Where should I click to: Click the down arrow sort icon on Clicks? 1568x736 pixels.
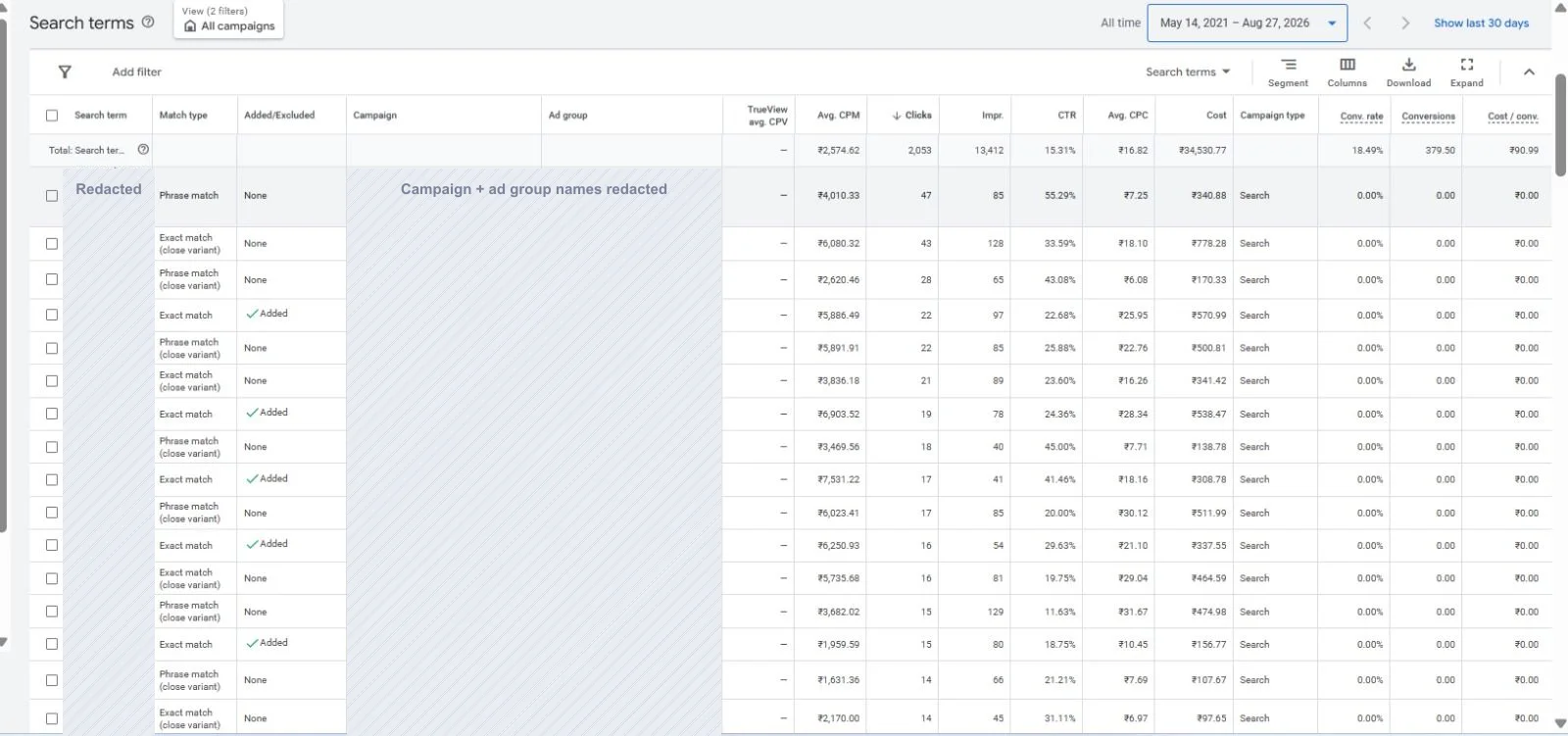click(x=896, y=116)
